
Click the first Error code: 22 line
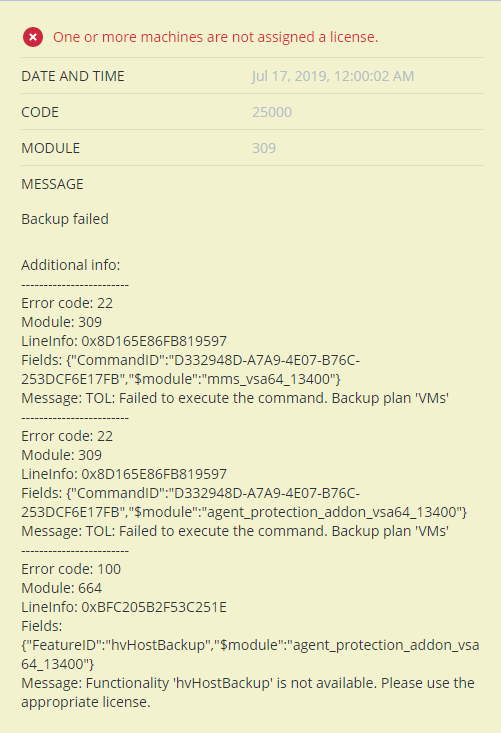[67, 303]
